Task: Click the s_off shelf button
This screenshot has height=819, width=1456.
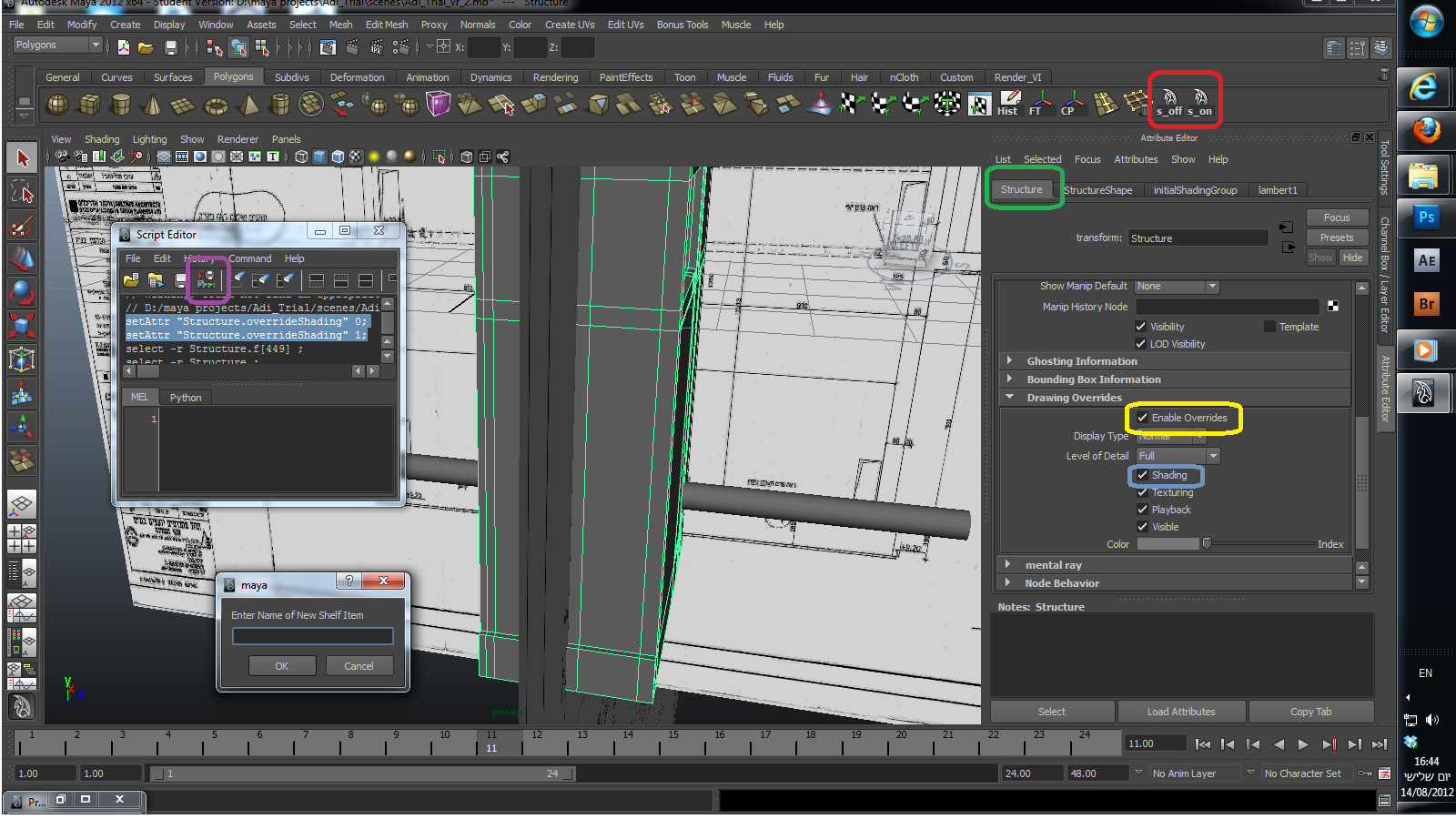Action: (1169, 101)
